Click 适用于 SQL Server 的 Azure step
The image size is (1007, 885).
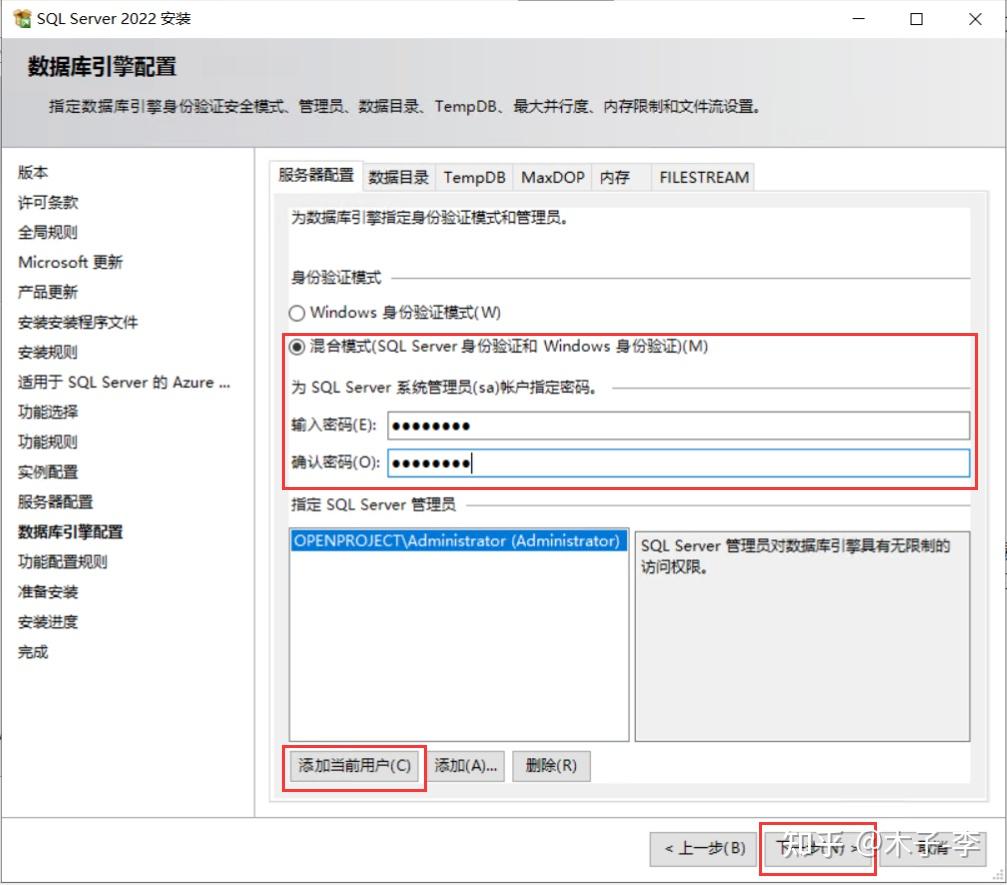coord(124,383)
